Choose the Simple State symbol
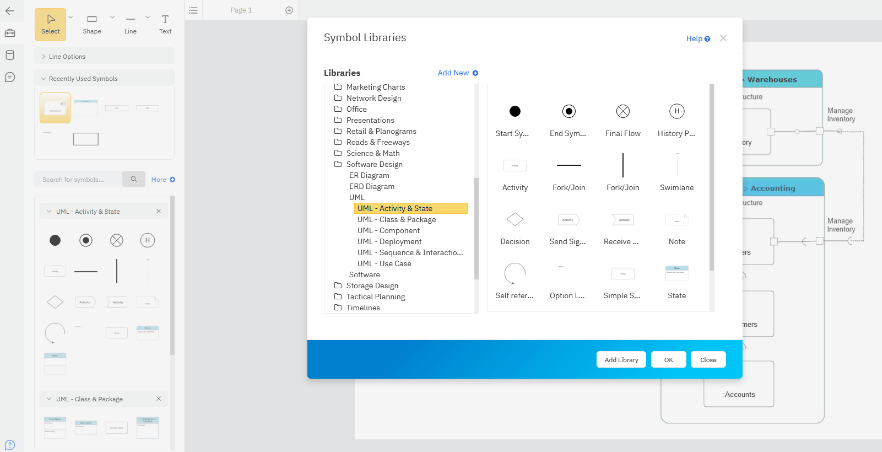882x452 pixels. point(623,274)
